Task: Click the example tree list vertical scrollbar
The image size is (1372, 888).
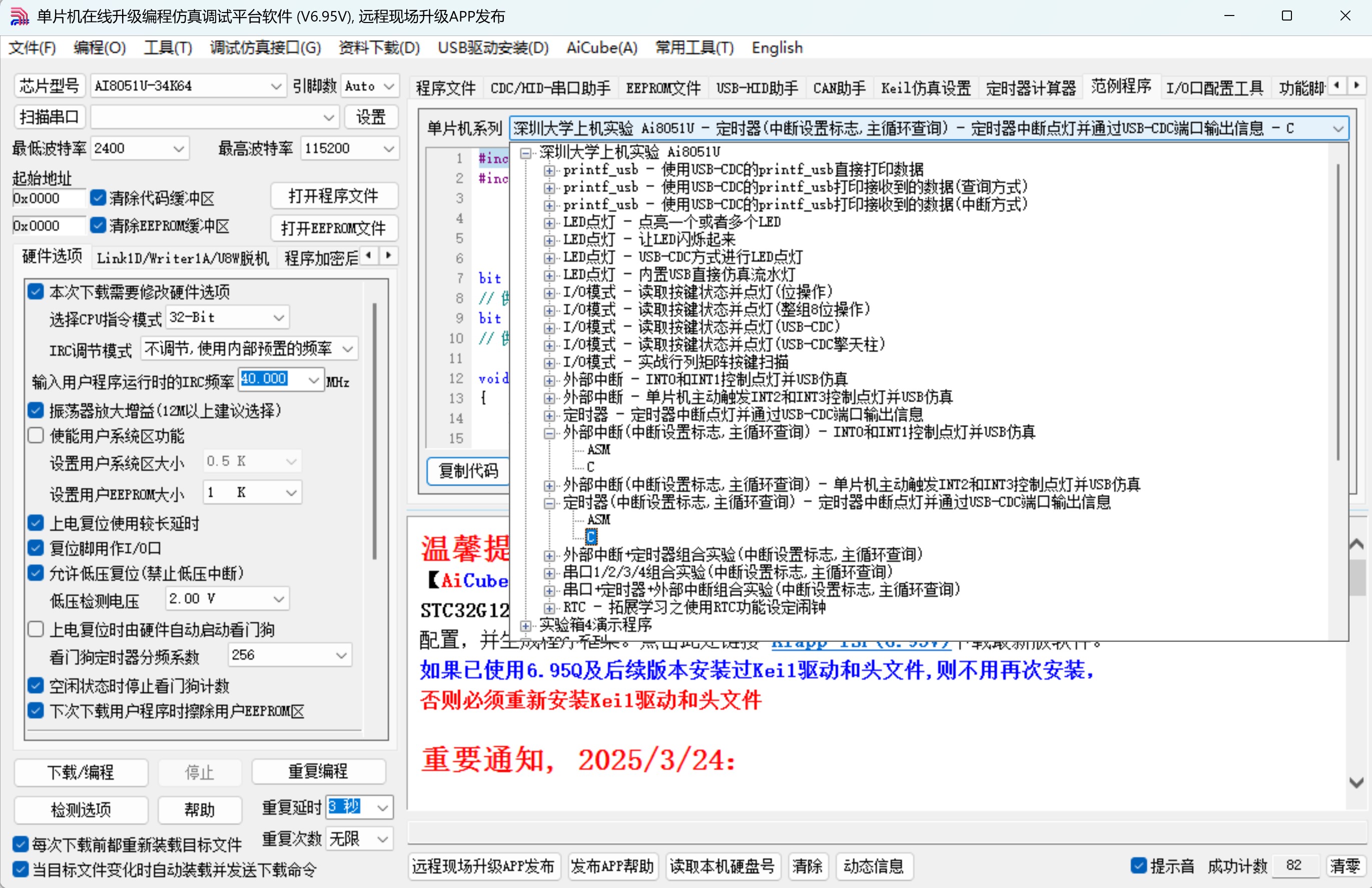Action: click(1337, 311)
